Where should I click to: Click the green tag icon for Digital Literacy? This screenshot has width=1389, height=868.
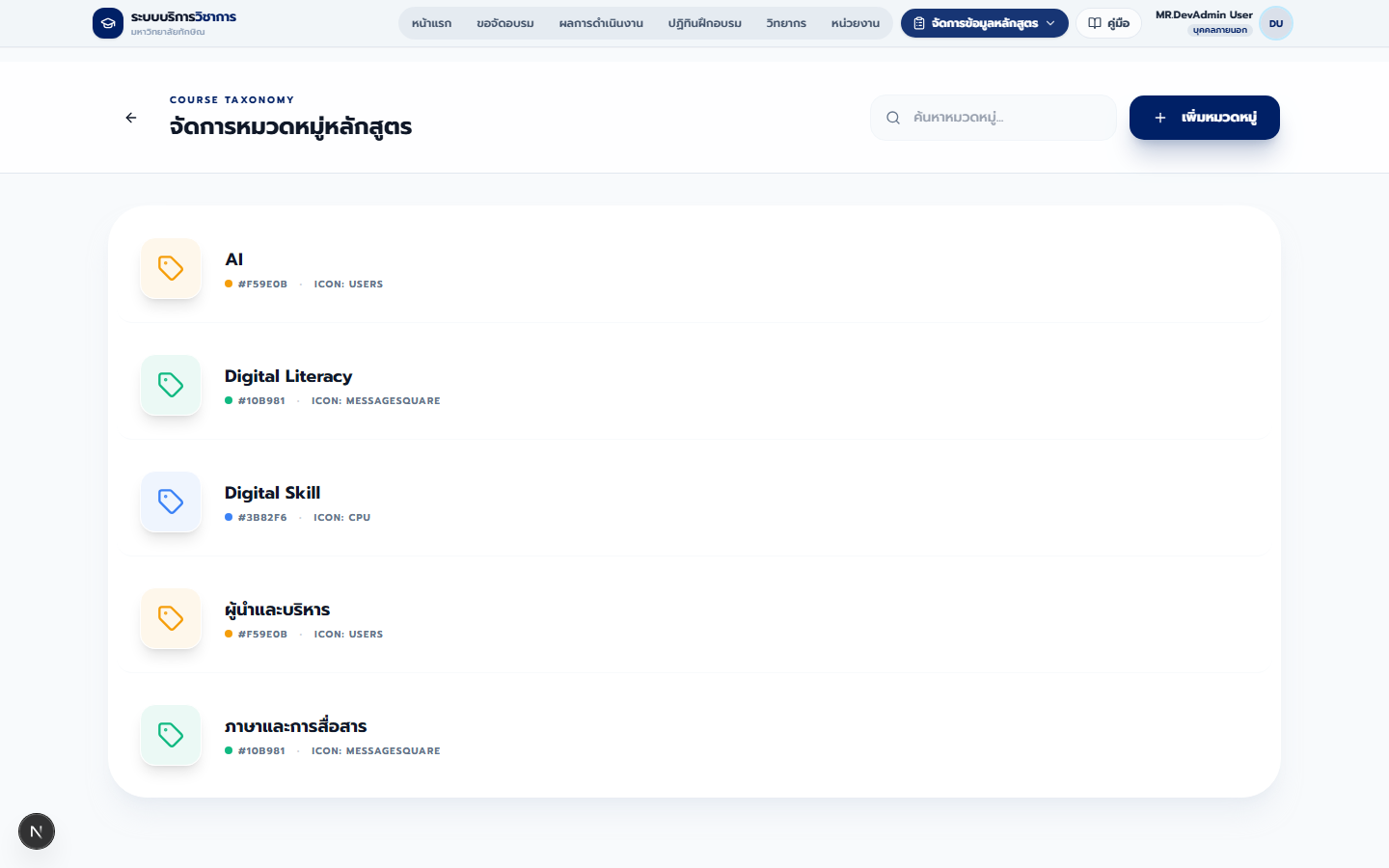171,385
